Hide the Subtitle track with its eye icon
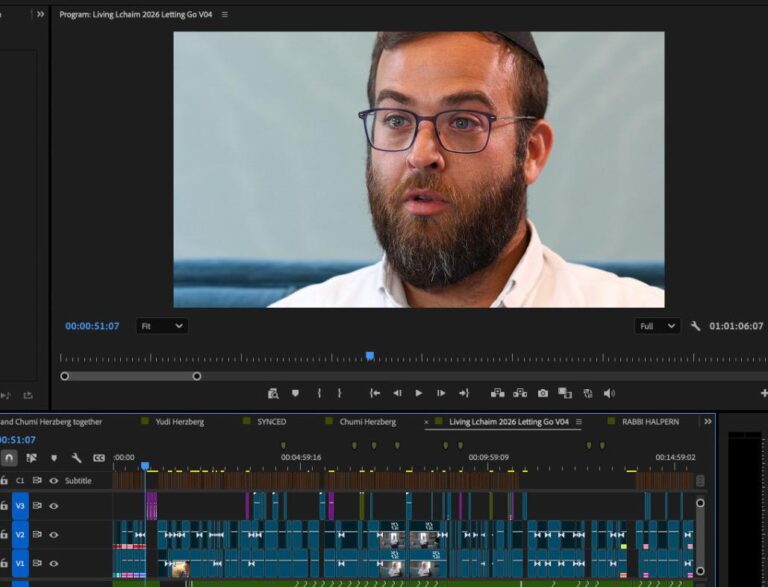The image size is (768, 587). pos(53,481)
